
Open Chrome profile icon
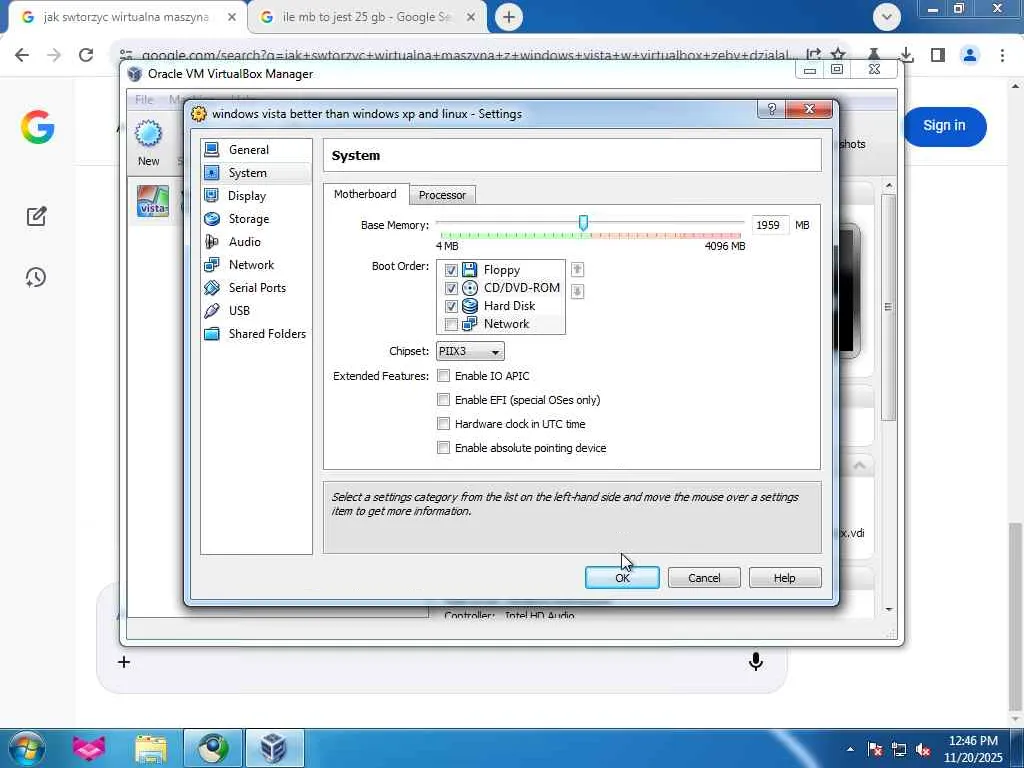click(970, 56)
